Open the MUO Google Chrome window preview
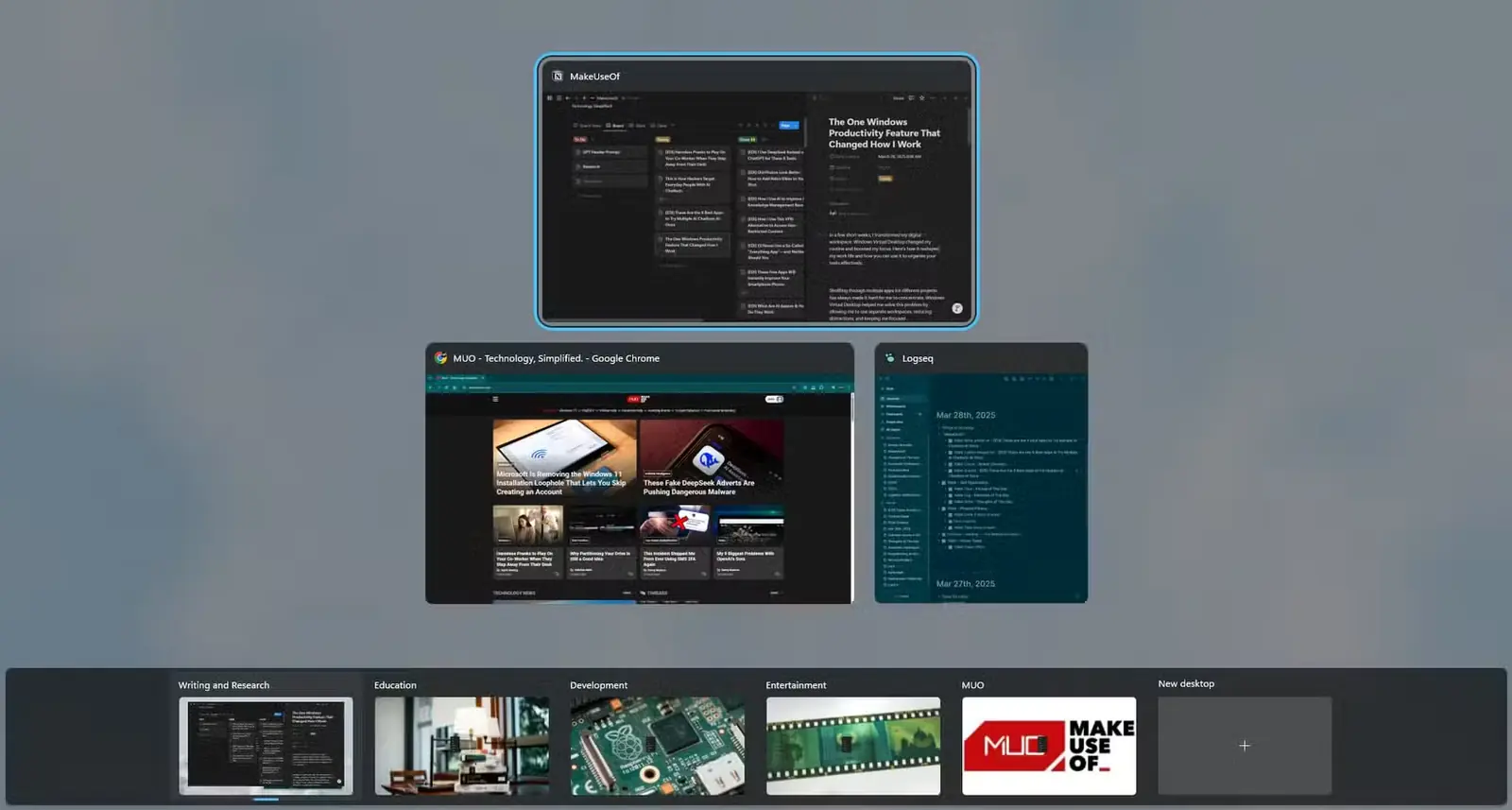 (x=640, y=474)
